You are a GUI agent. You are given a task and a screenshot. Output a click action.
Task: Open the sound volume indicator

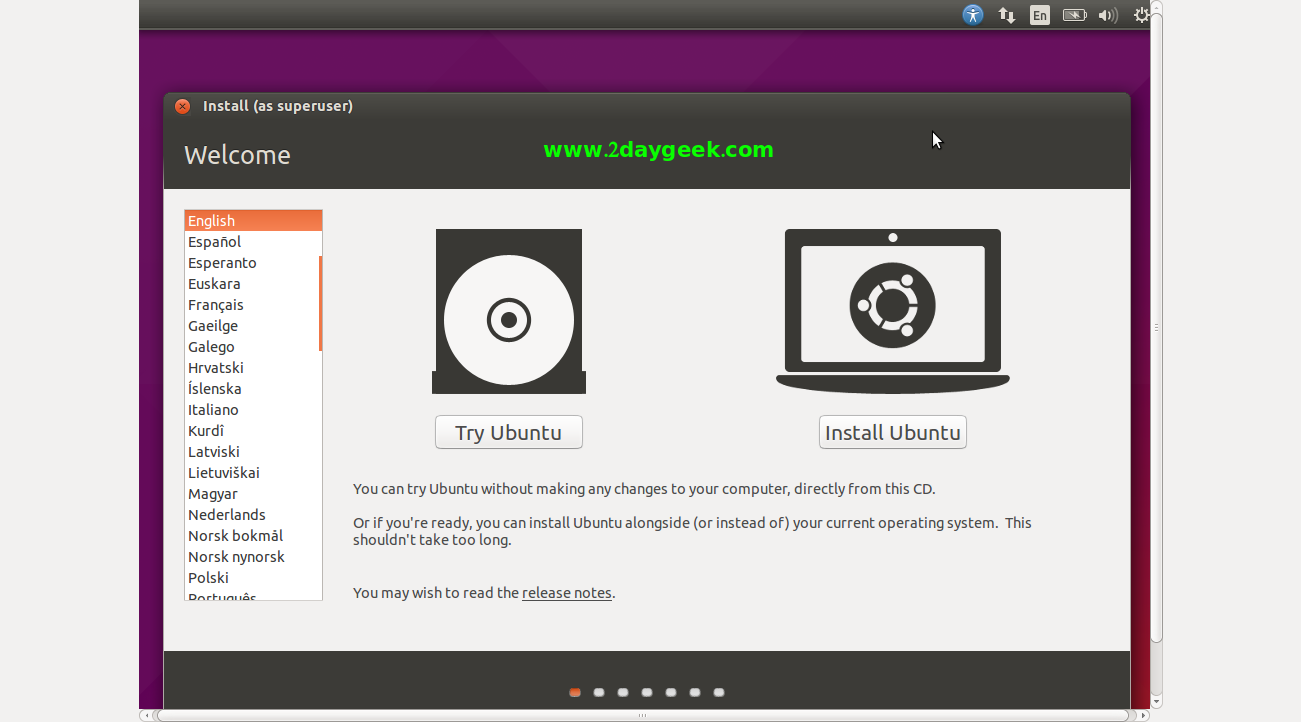[1108, 15]
